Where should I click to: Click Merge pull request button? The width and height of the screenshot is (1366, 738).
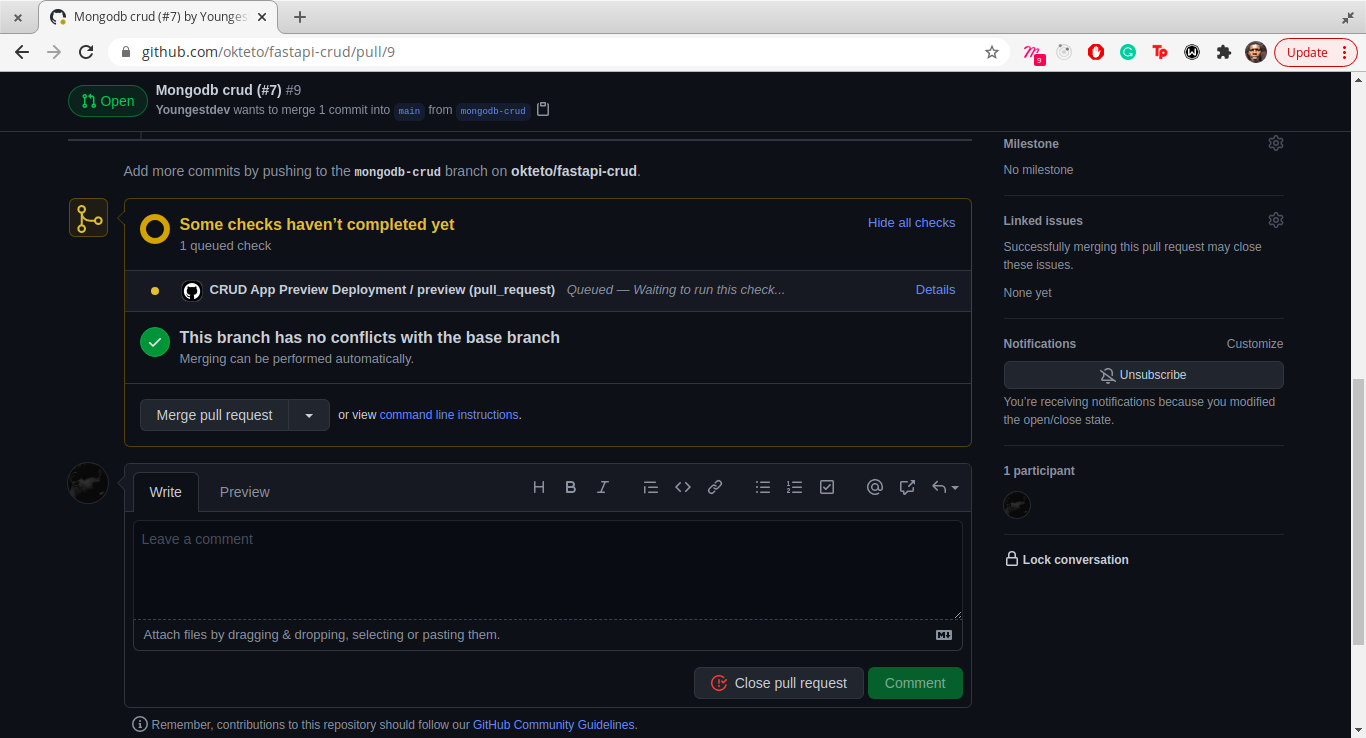[x=215, y=415]
